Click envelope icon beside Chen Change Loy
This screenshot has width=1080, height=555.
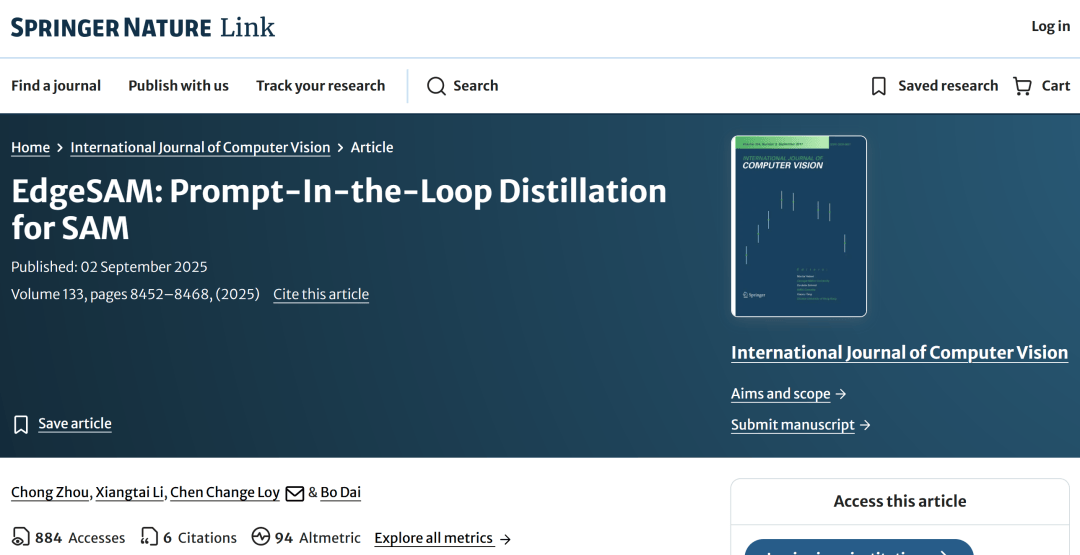[295, 494]
